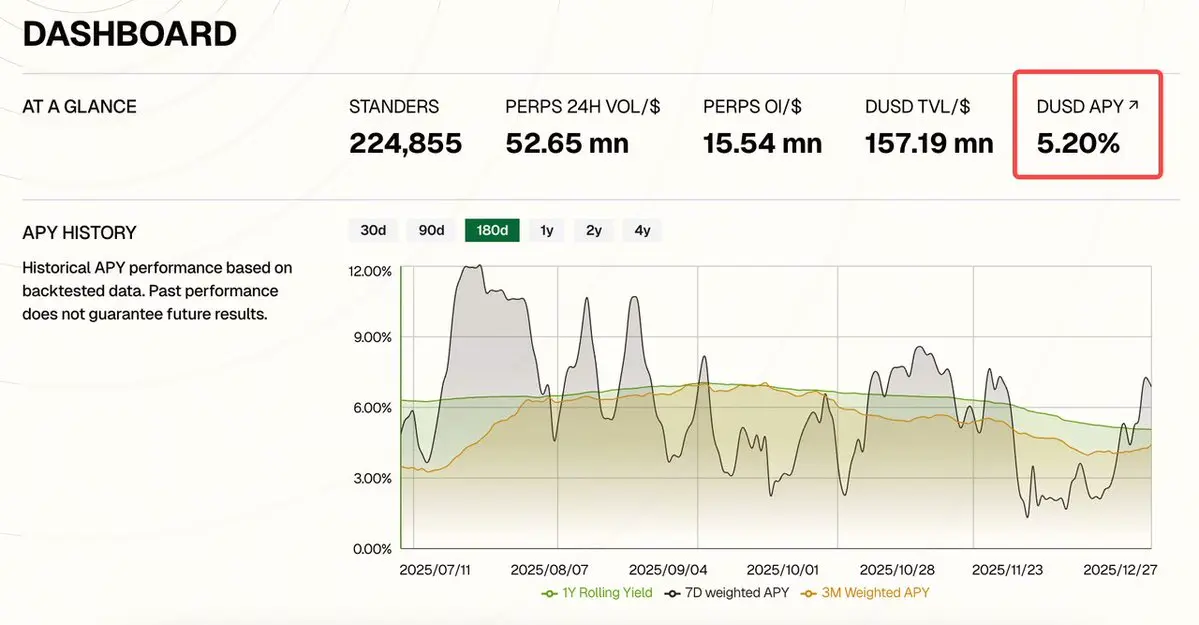1199x625 pixels.
Task: Click the PERPS OI/$ label
Action: (x=752, y=106)
